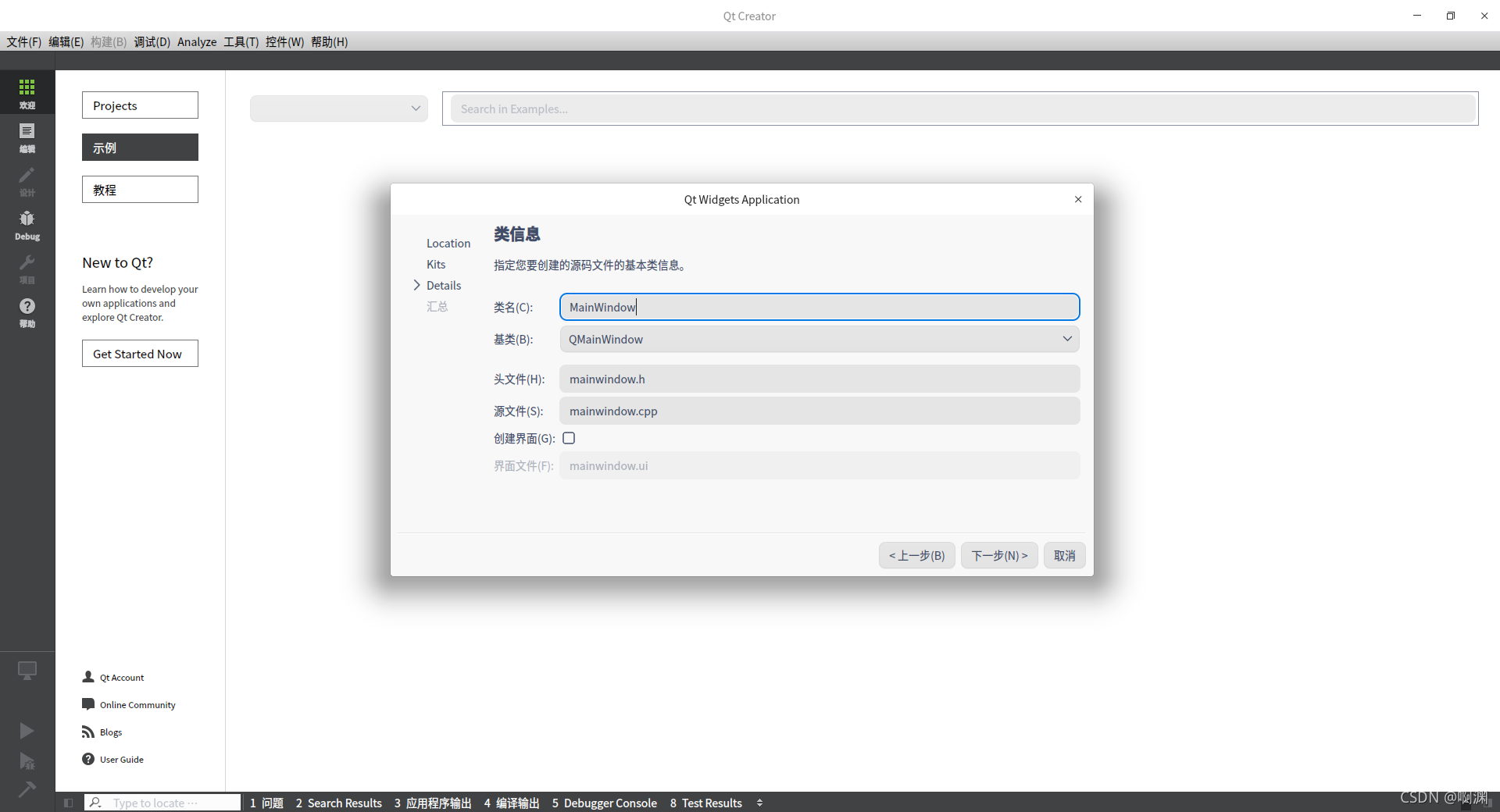Click the 上一步(B) back button
The width and height of the screenshot is (1500, 812).
click(916, 555)
